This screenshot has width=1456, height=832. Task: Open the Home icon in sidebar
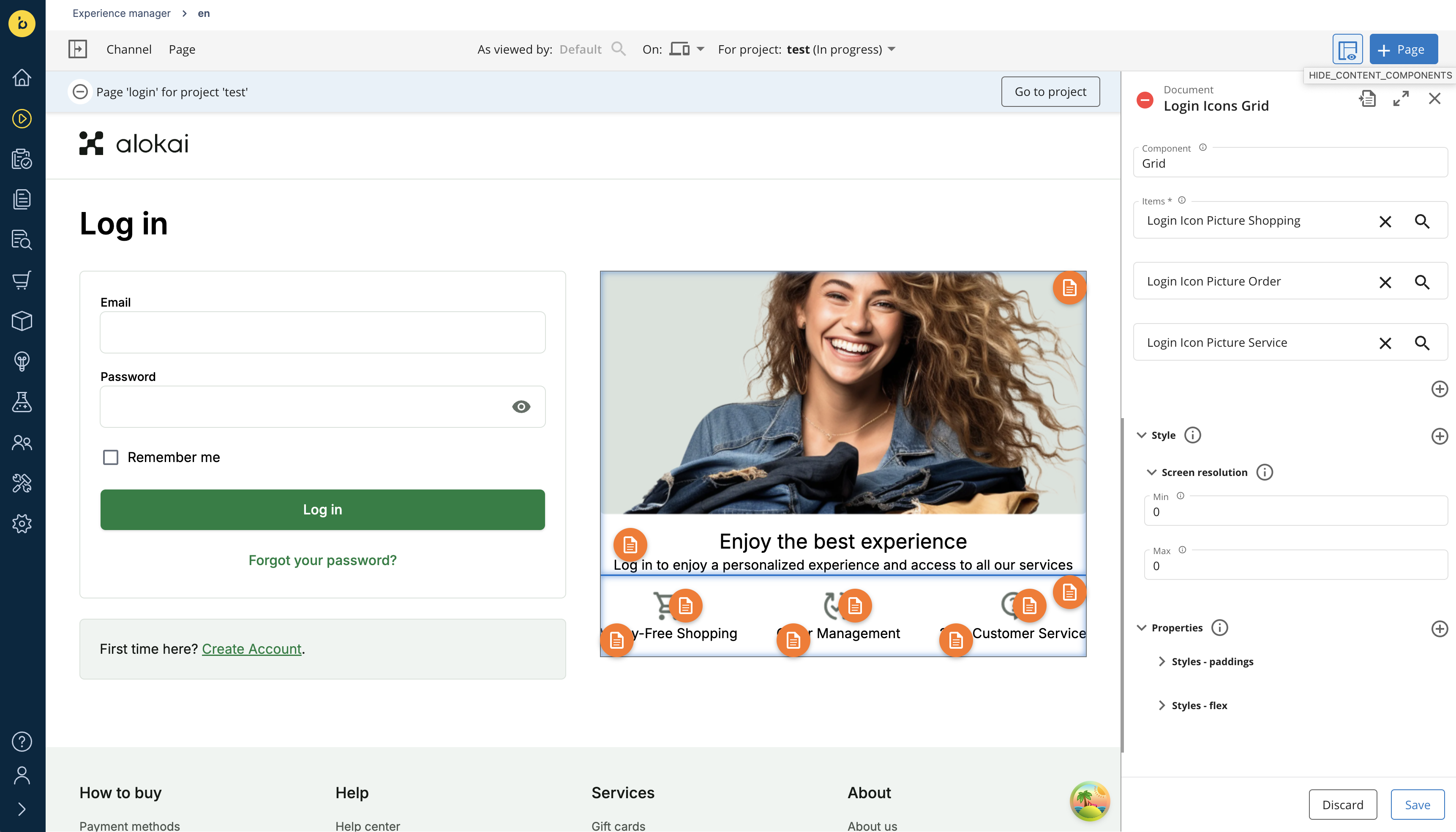click(x=22, y=78)
